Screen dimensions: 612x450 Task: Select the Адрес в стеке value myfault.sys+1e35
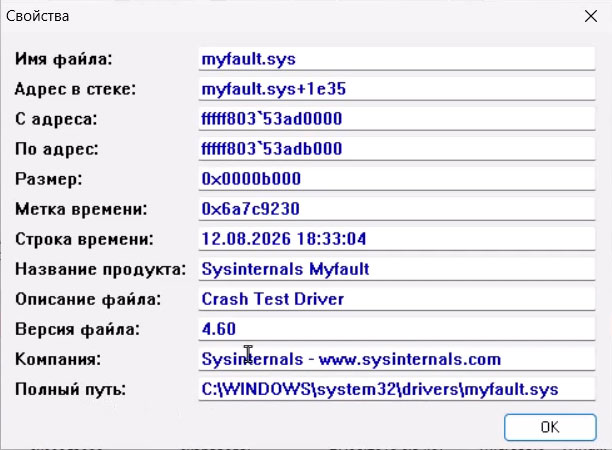pos(397,89)
